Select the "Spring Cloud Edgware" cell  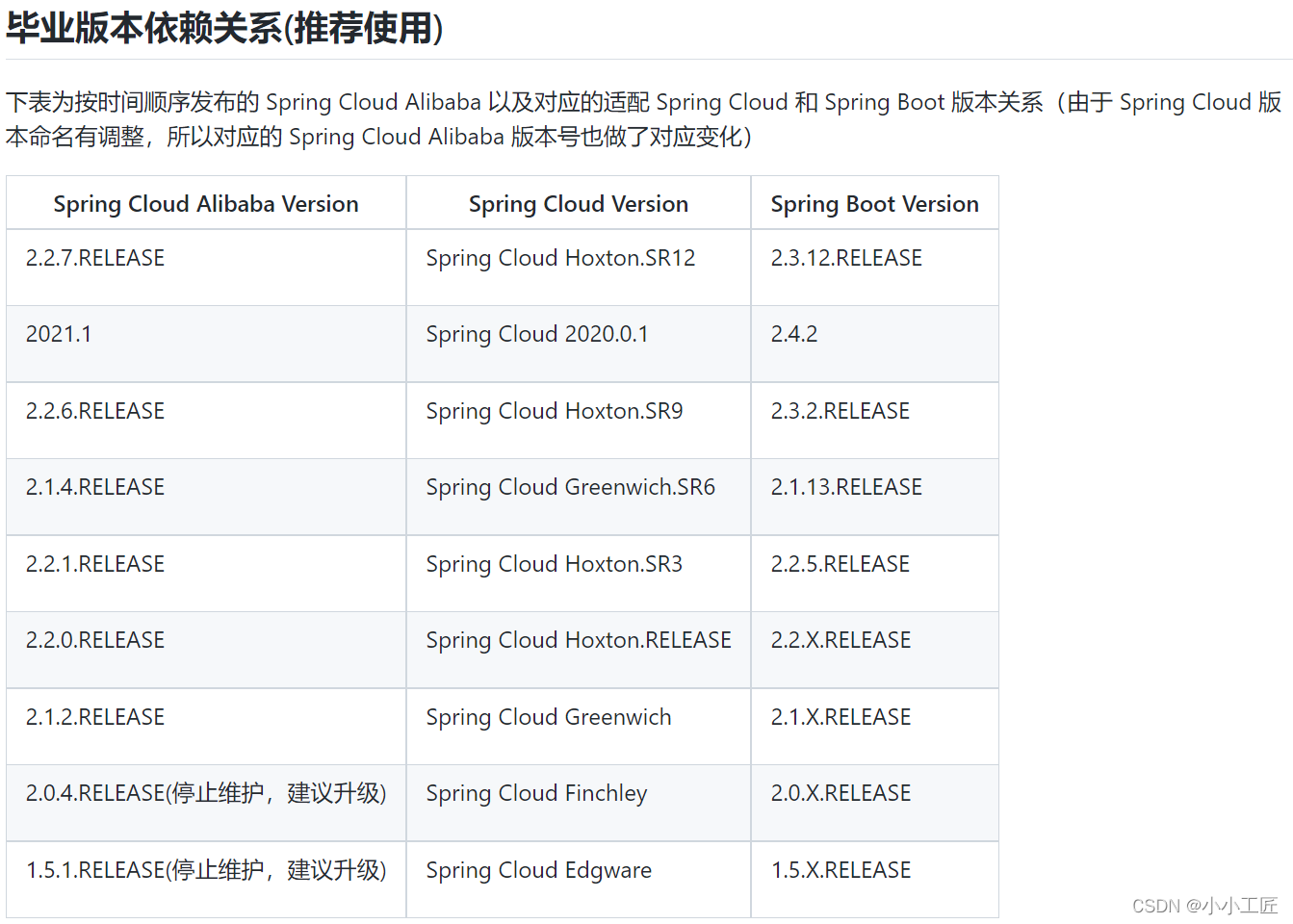point(579,880)
